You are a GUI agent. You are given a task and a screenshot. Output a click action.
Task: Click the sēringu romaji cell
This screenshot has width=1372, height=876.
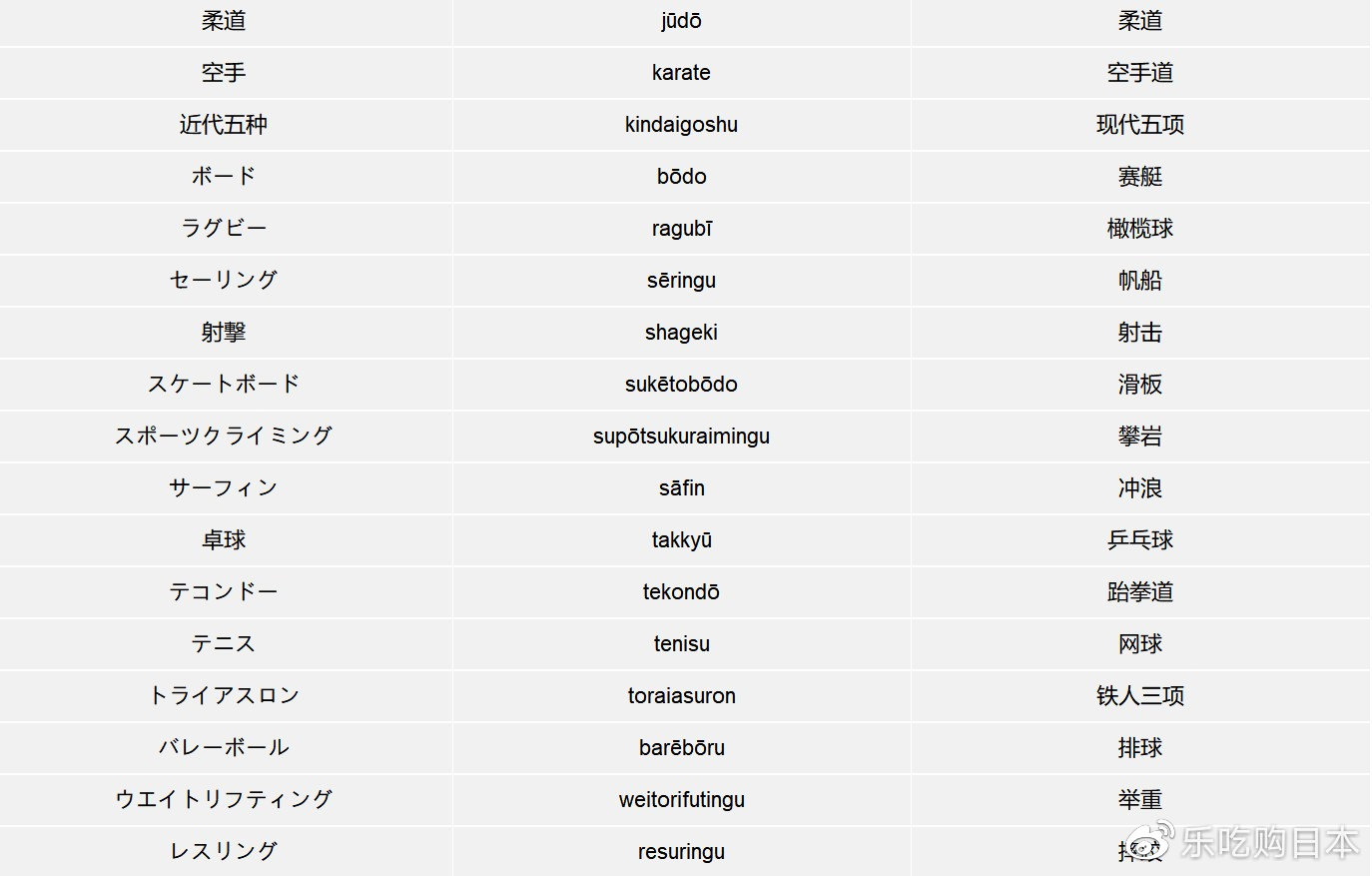pos(681,281)
